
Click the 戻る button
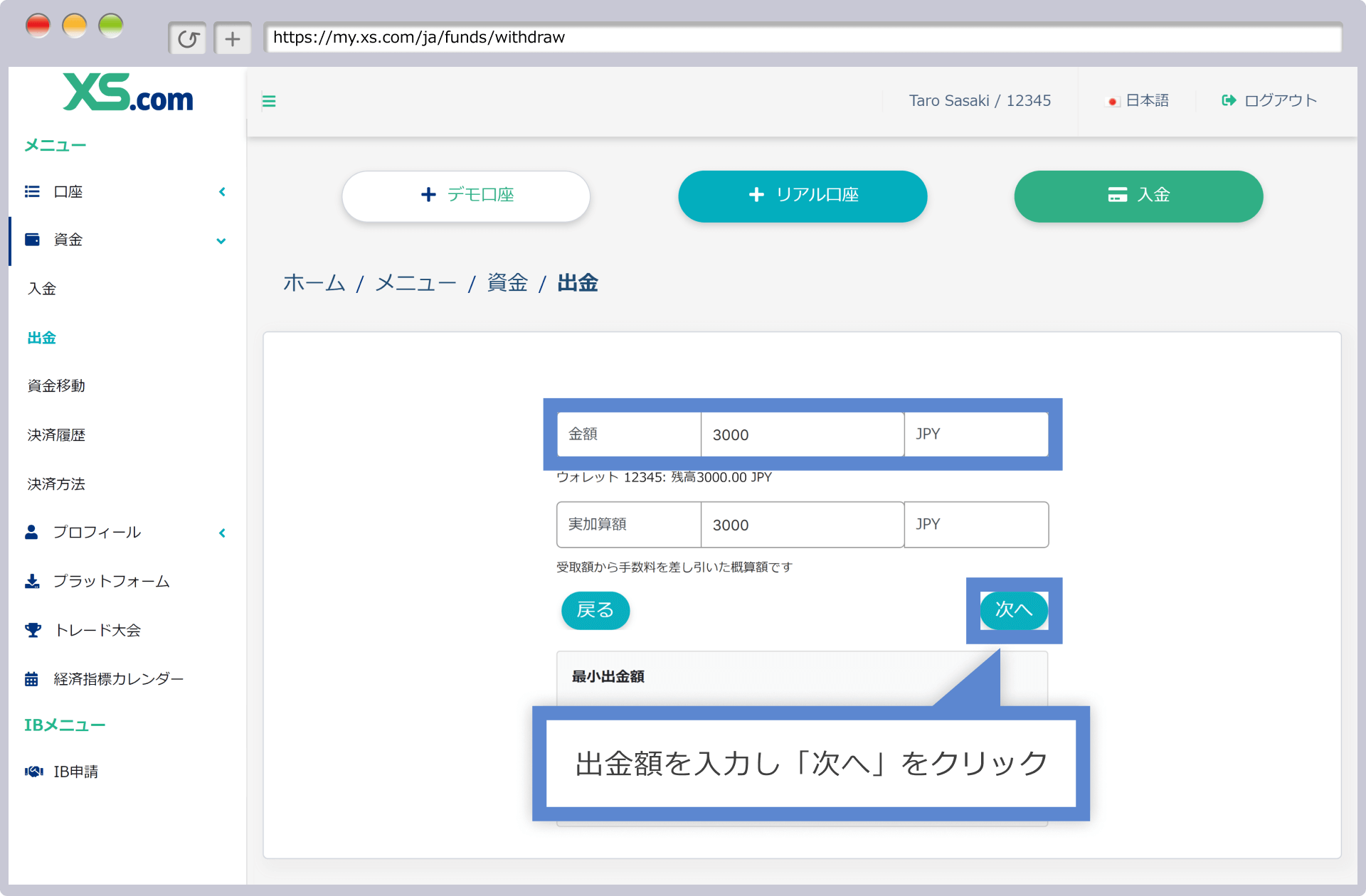click(595, 610)
